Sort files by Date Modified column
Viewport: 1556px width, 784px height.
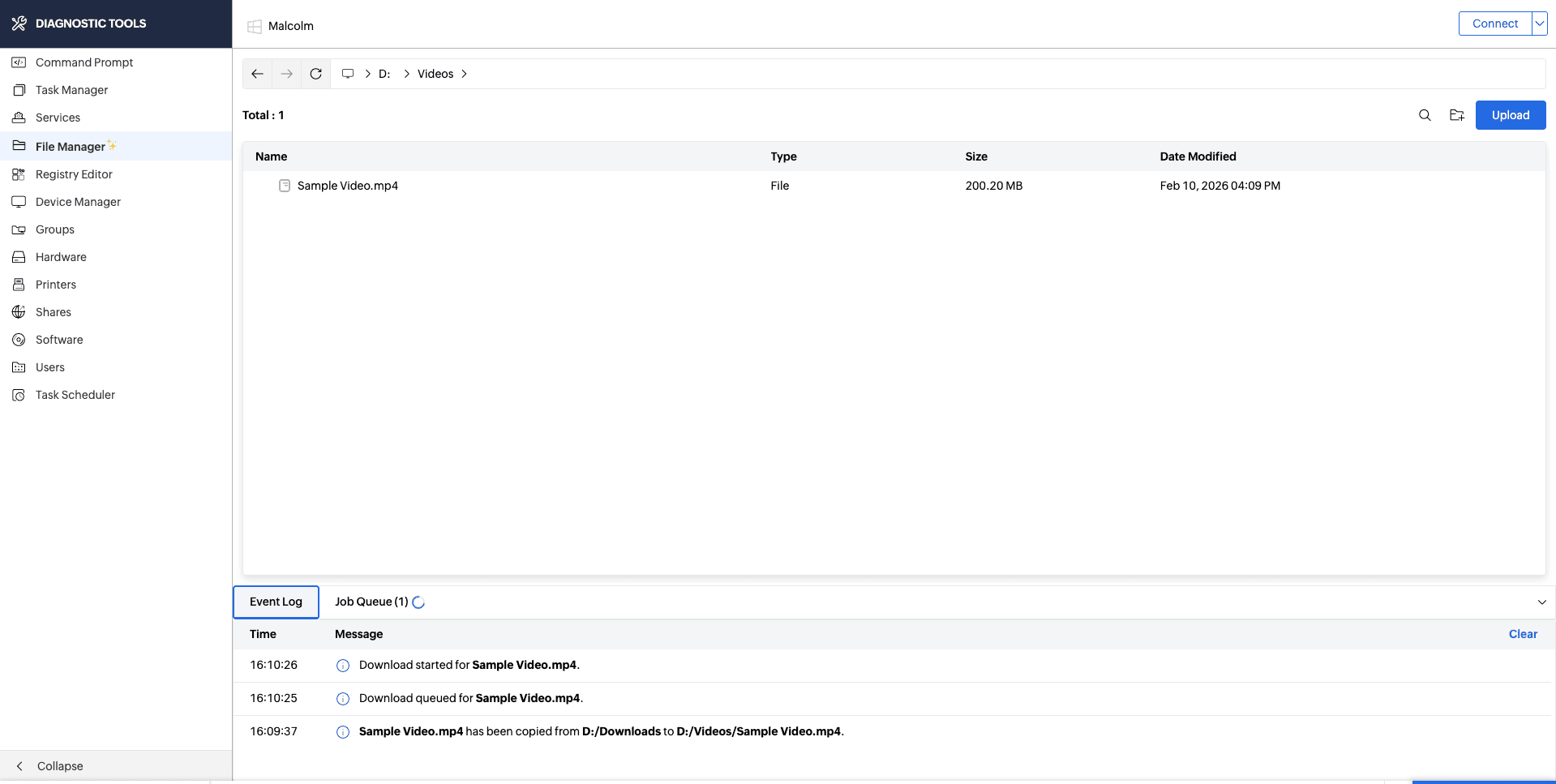tap(1198, 156)
